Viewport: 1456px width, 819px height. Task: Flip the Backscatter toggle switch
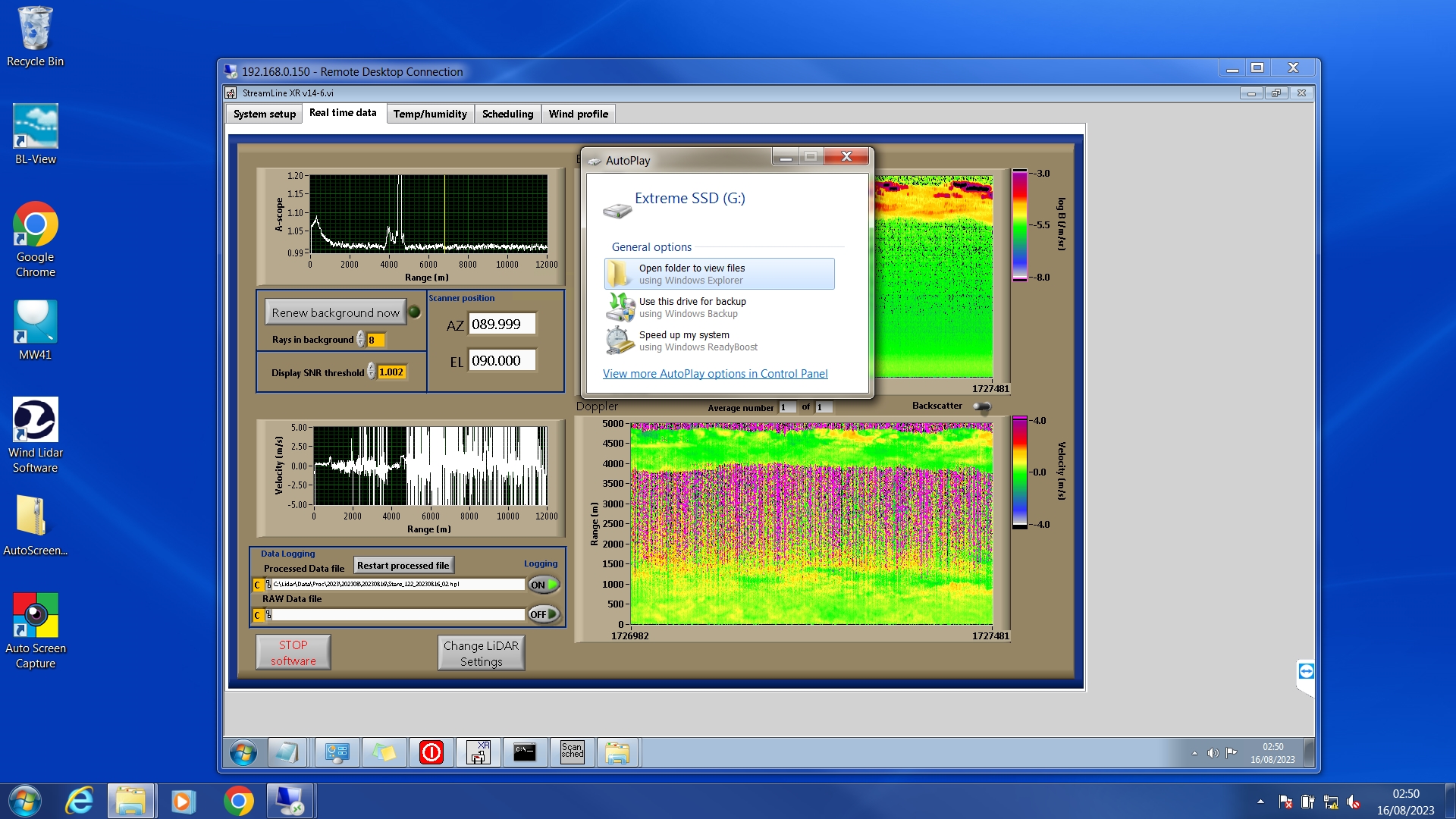(982, 406)
